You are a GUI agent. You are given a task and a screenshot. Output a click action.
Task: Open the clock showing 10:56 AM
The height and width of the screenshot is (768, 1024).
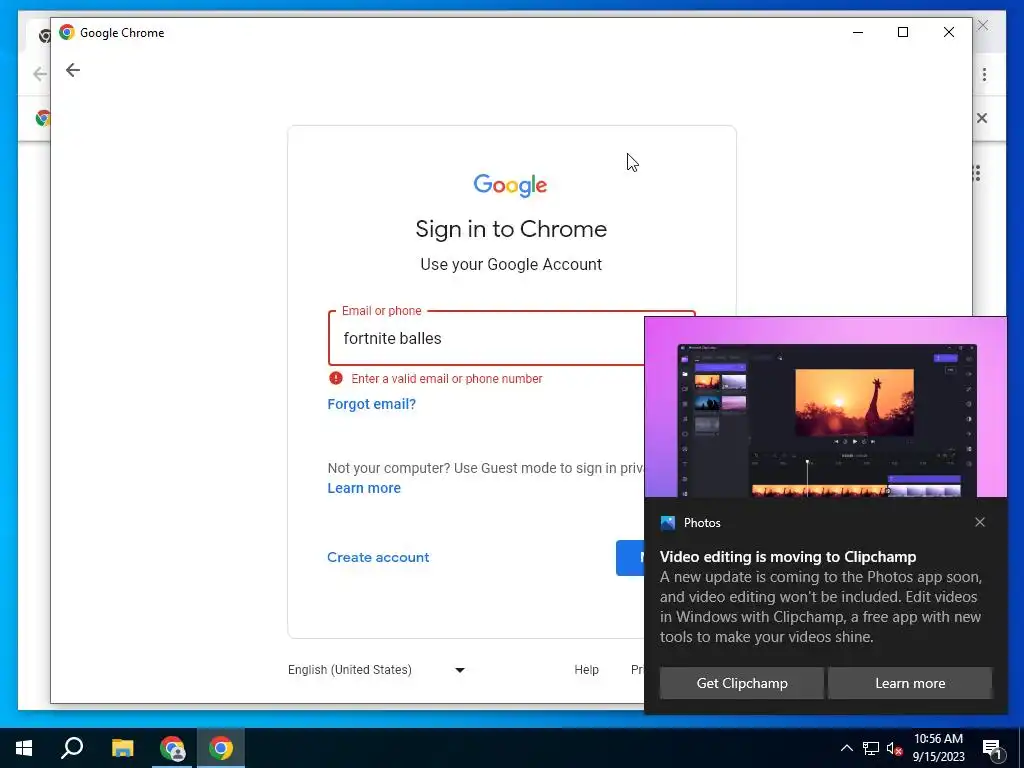pyautogui.click(x=938, y=748)
